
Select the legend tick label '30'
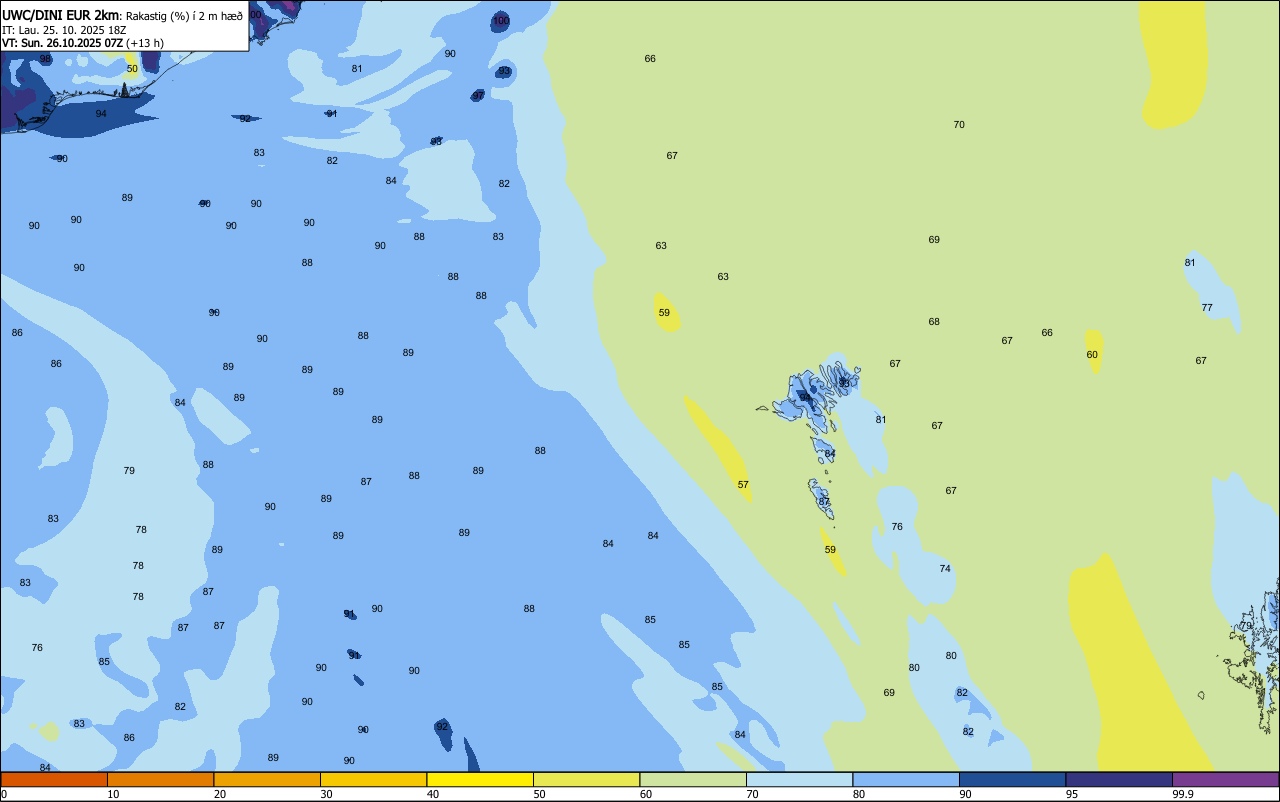tap(326, 794)
